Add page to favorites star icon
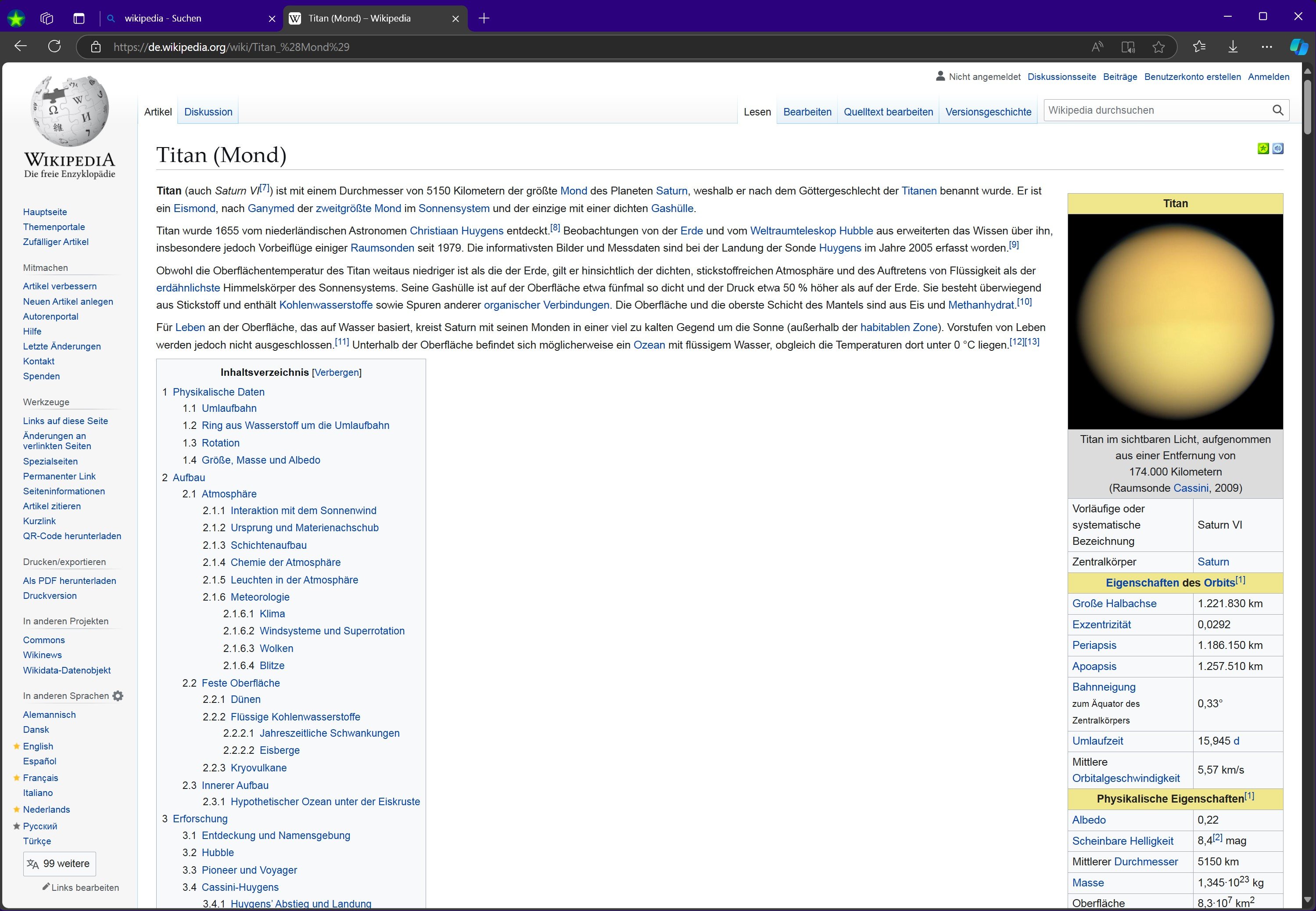 1158,47
